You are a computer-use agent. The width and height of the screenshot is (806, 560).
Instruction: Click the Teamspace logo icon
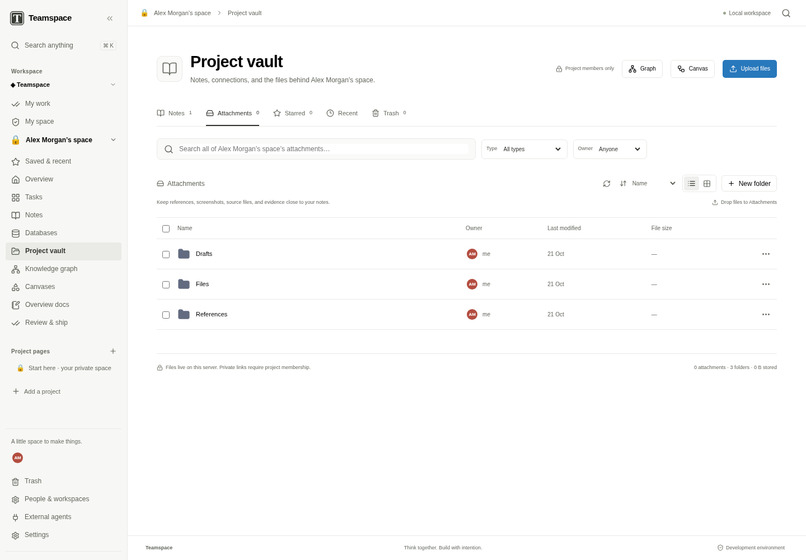17,18
